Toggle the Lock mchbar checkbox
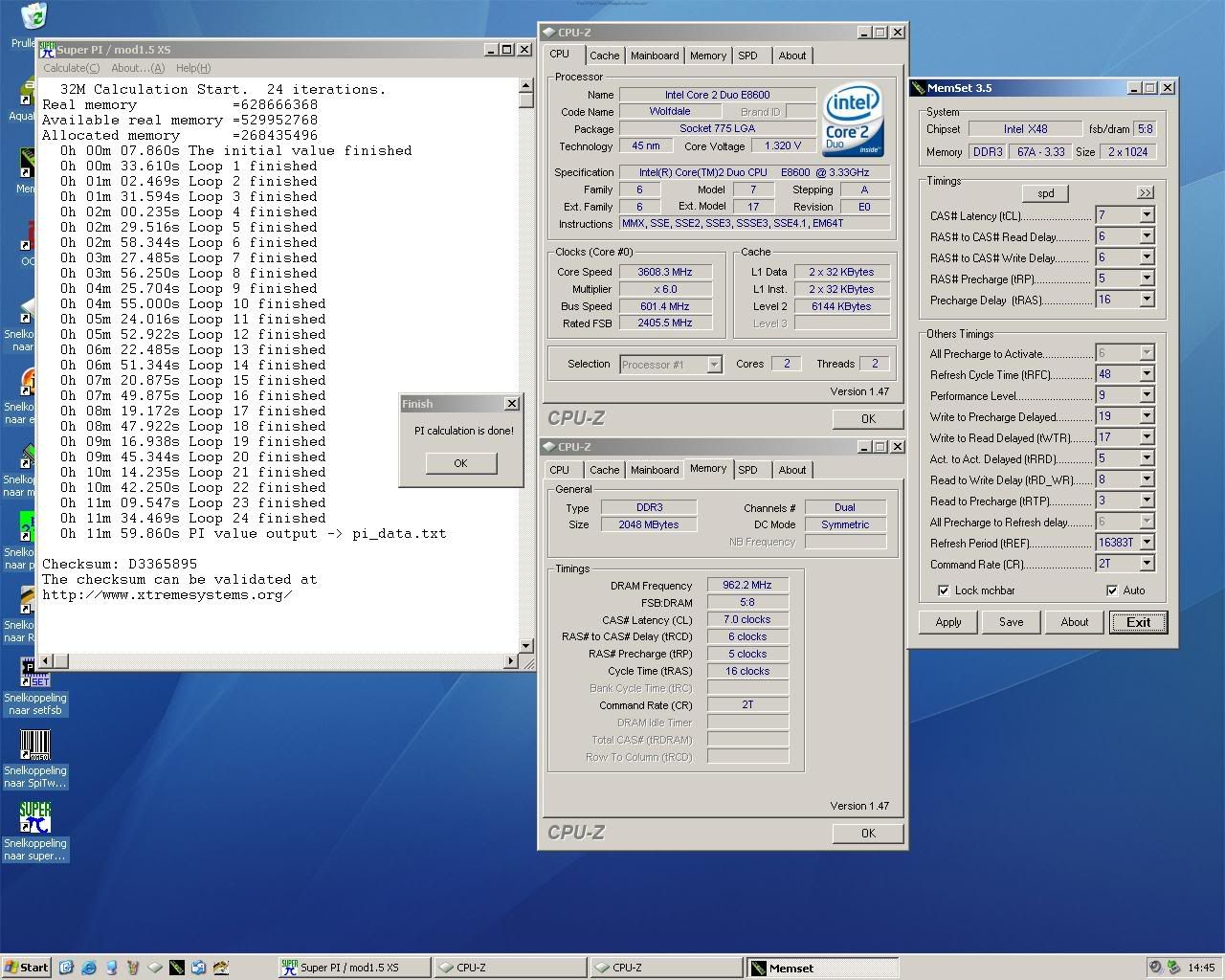Viewport: 1225px width, 980px height. tap(944, 590)
